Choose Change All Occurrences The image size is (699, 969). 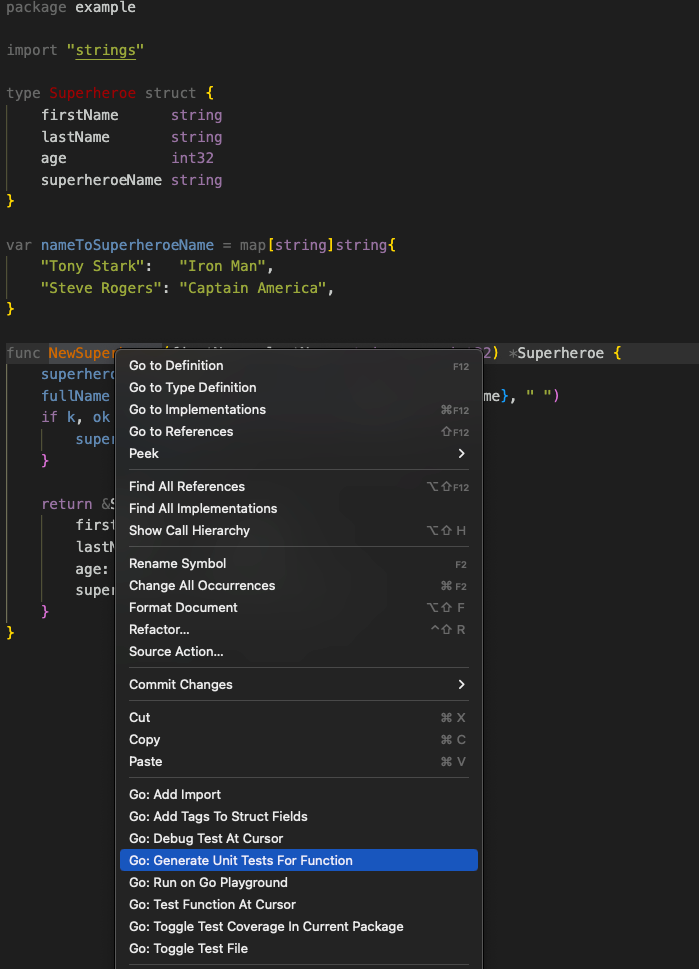[x=201, y=586]
